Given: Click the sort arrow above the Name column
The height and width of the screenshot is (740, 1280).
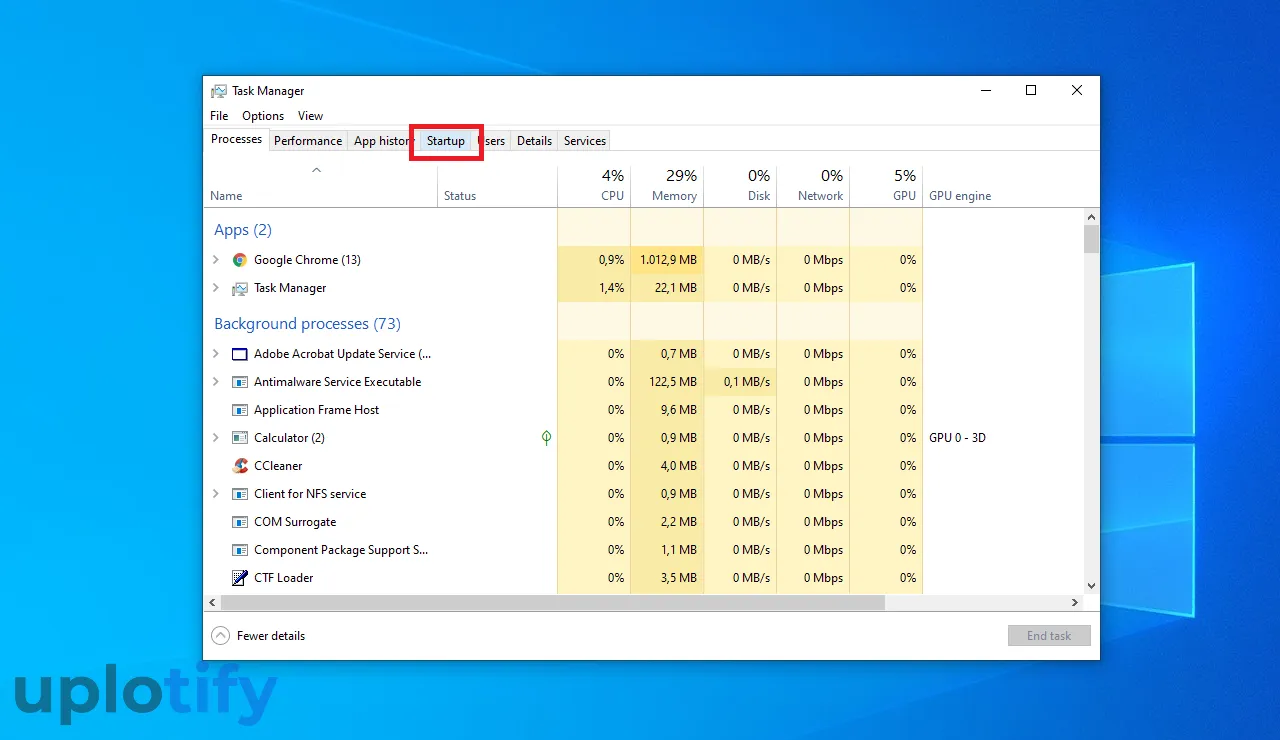Looking at the screenshot, I should (x=316, y=171).
